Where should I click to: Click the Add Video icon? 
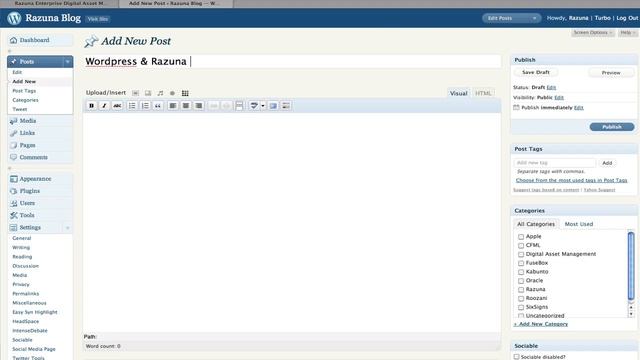tap(148, 93)
